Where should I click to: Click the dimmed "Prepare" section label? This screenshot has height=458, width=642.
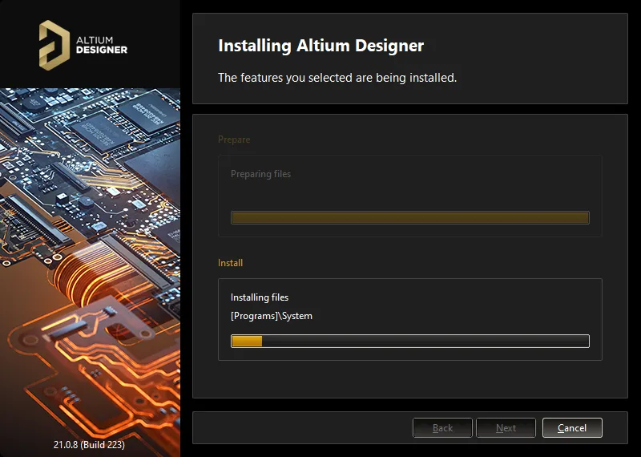[x=234, y=139]
